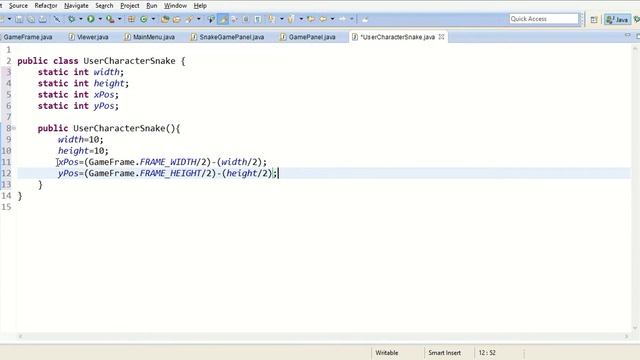This screenshot has width=640, height=360.
Task: Open the Navigate menu
Action: coord(76,6)
